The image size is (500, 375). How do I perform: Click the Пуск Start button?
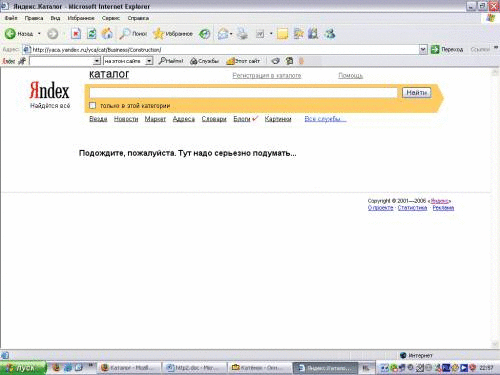(x=23, y=368)
